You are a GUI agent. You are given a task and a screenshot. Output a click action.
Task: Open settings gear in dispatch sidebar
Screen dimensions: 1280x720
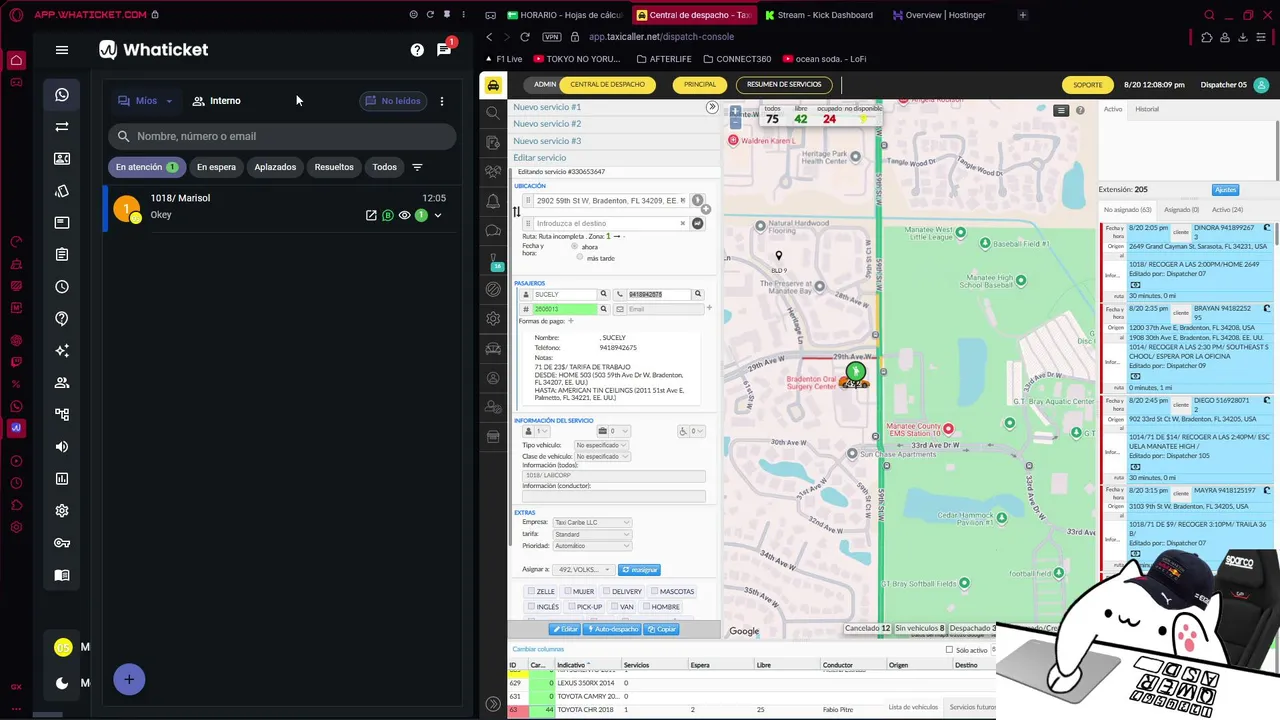click(x=493, y=319)
